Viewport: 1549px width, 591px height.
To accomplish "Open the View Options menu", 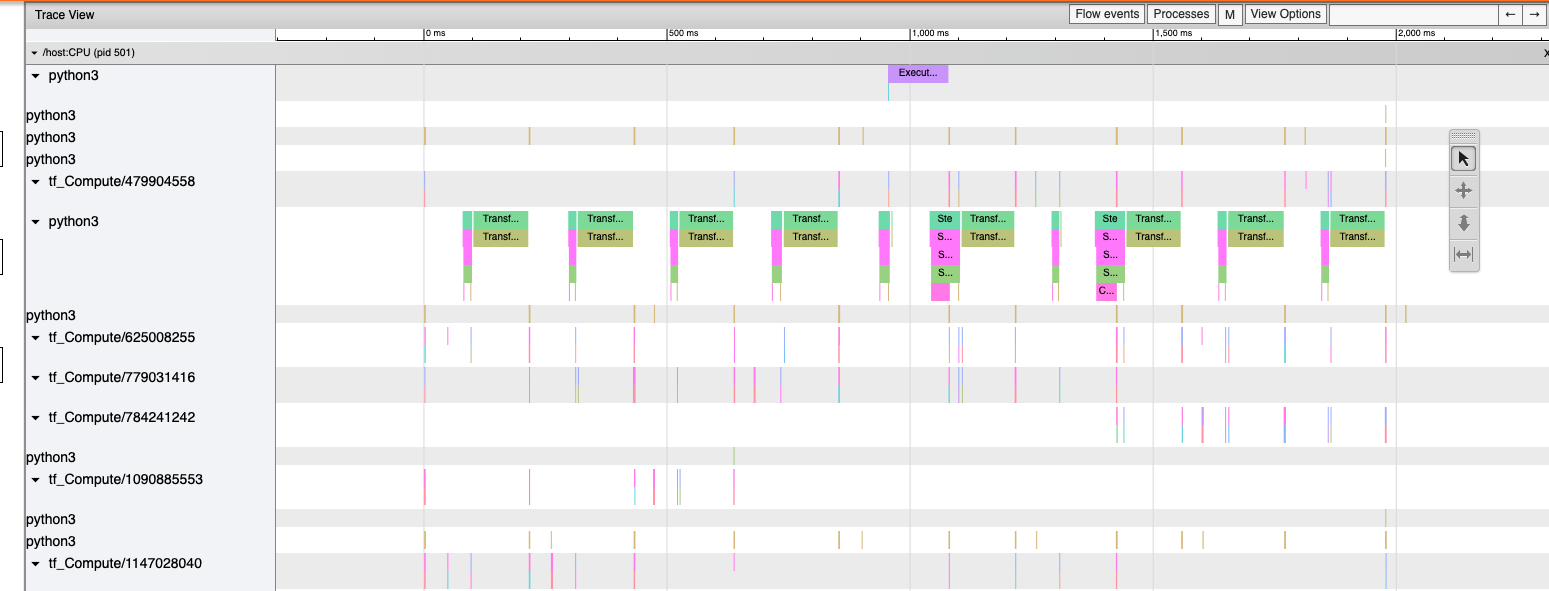I will [1285, 14].
